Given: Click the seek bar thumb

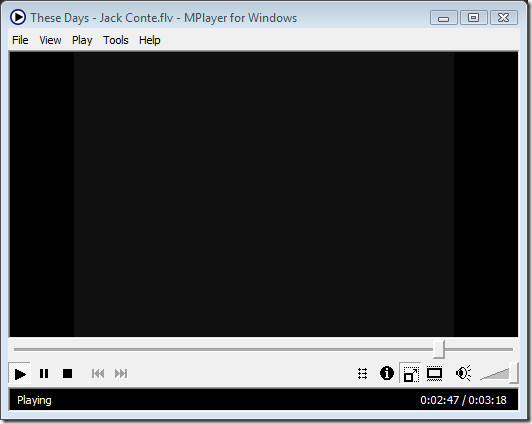Looking at the screenshot, I should tap(439, 349).
